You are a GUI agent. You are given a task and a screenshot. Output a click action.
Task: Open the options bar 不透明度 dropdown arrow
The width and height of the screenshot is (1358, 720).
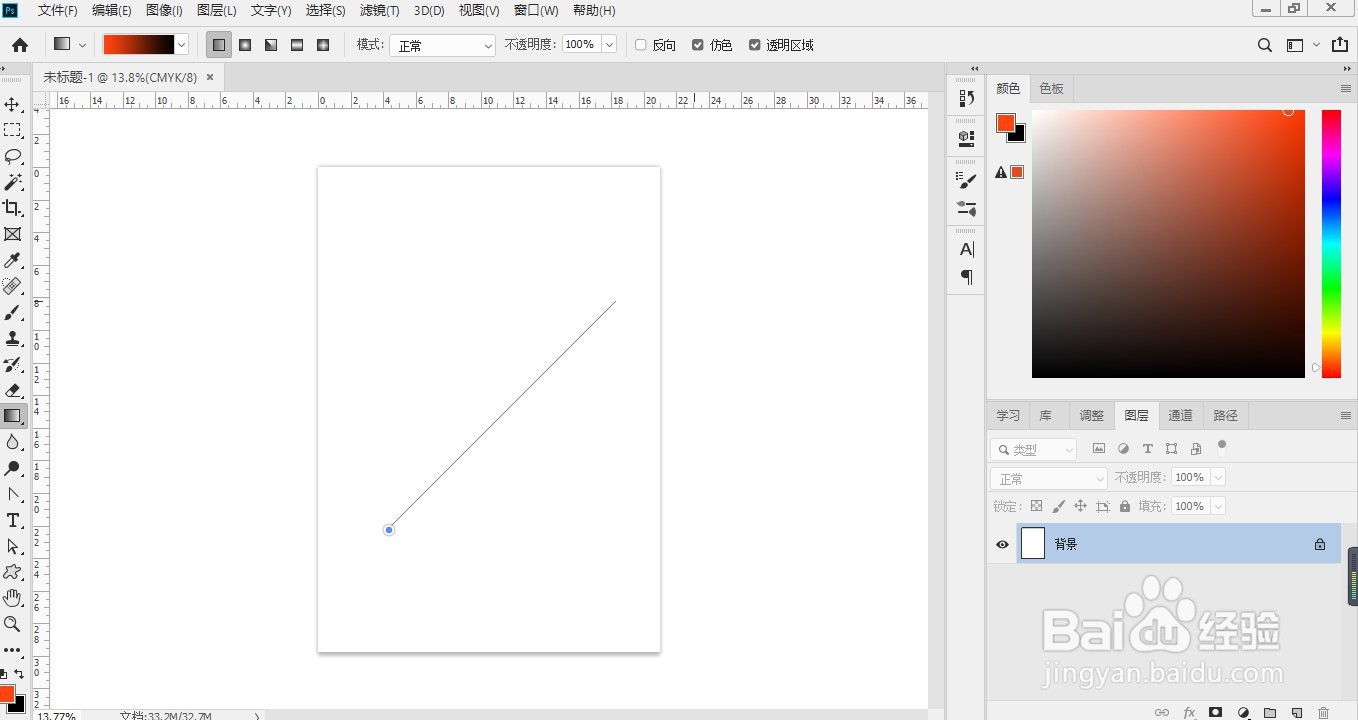click(609, 45)
